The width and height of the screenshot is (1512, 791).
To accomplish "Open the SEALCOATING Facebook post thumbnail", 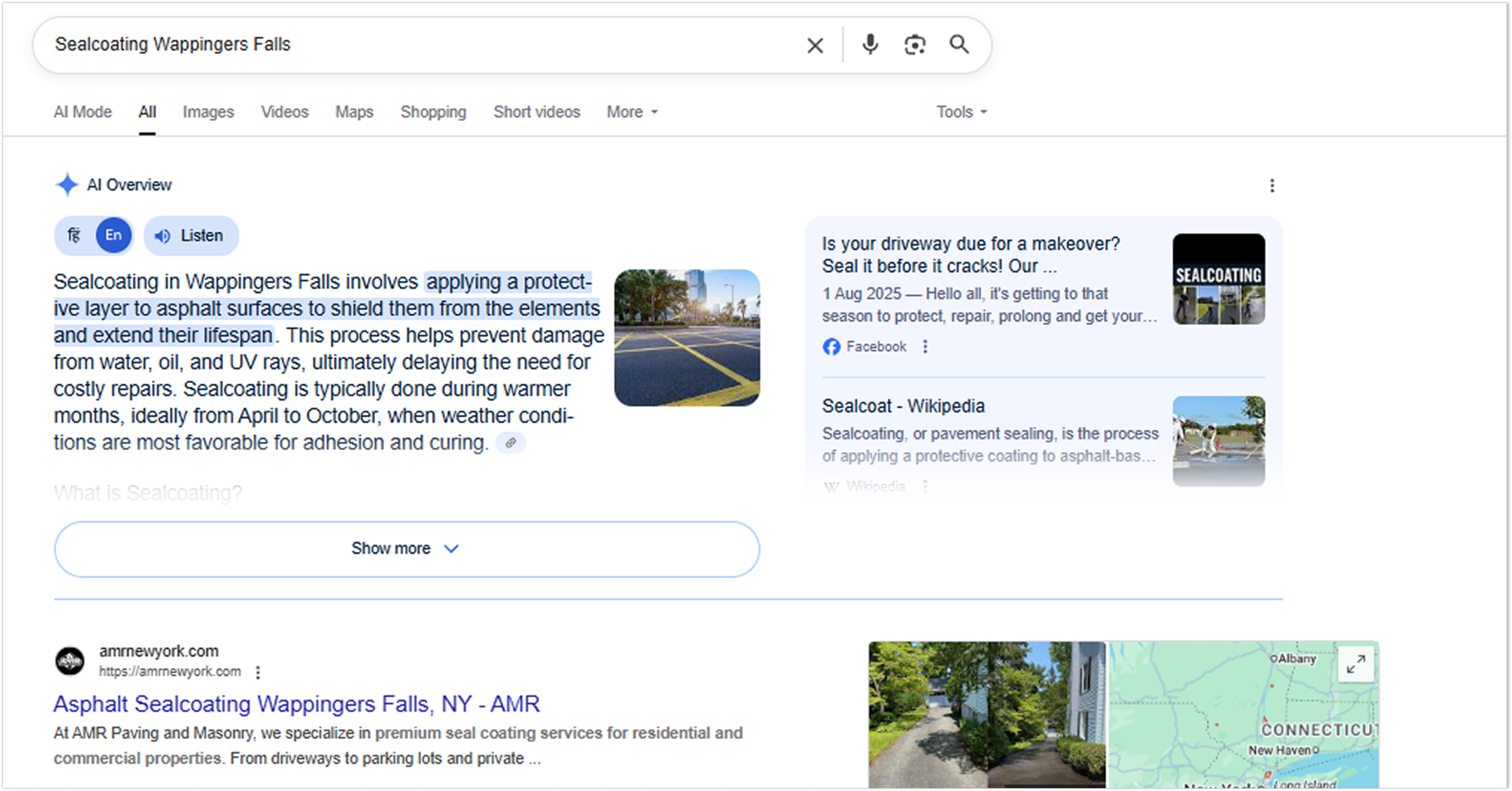I will [x=1219, y=279].
